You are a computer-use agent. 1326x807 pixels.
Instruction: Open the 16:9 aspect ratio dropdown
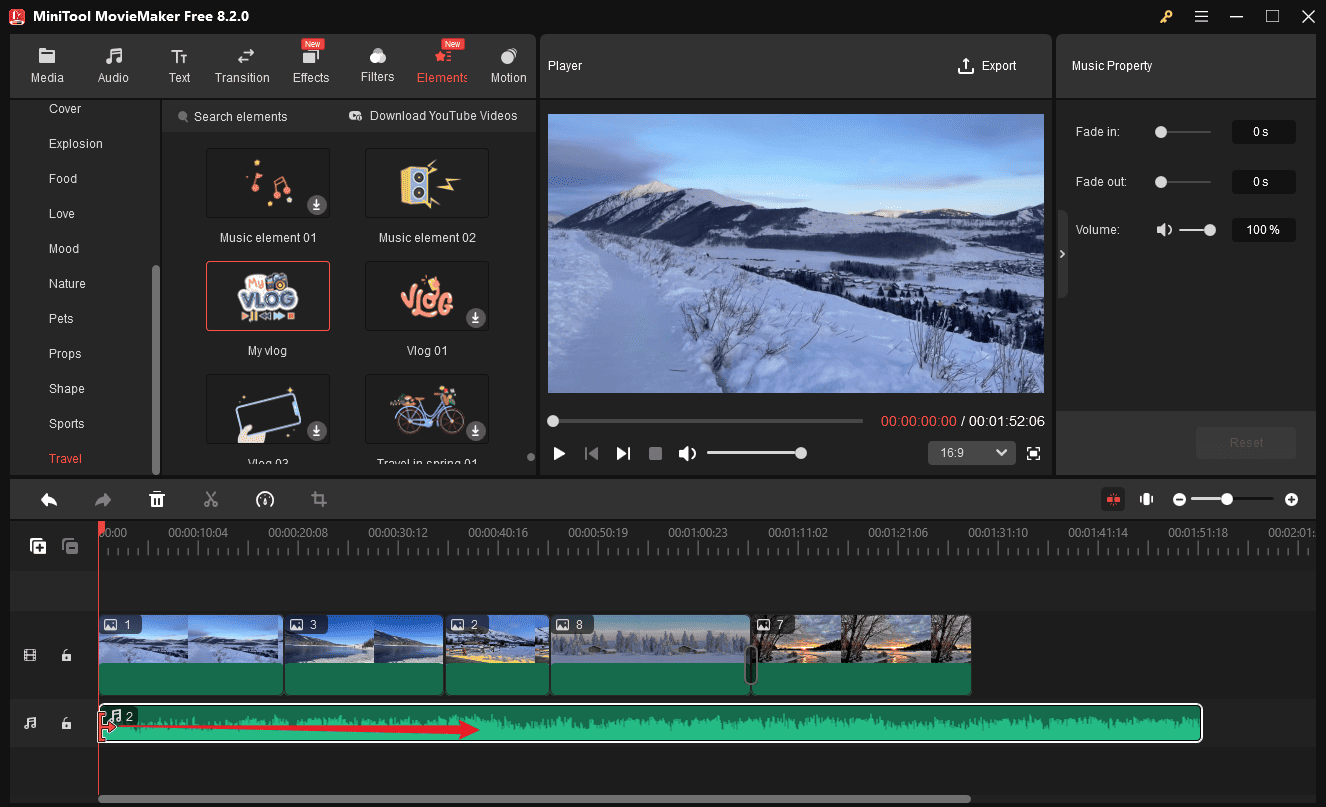coord(972,454)
